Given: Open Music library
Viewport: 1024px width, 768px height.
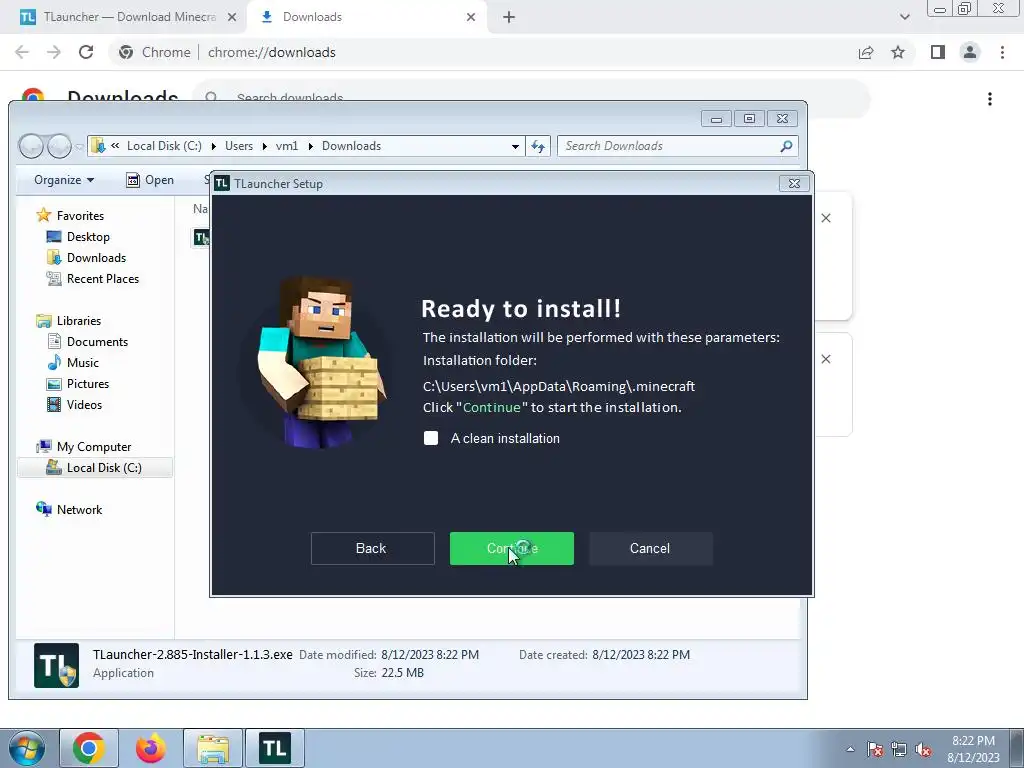Looking at the screenshot, I should point(82,362).
